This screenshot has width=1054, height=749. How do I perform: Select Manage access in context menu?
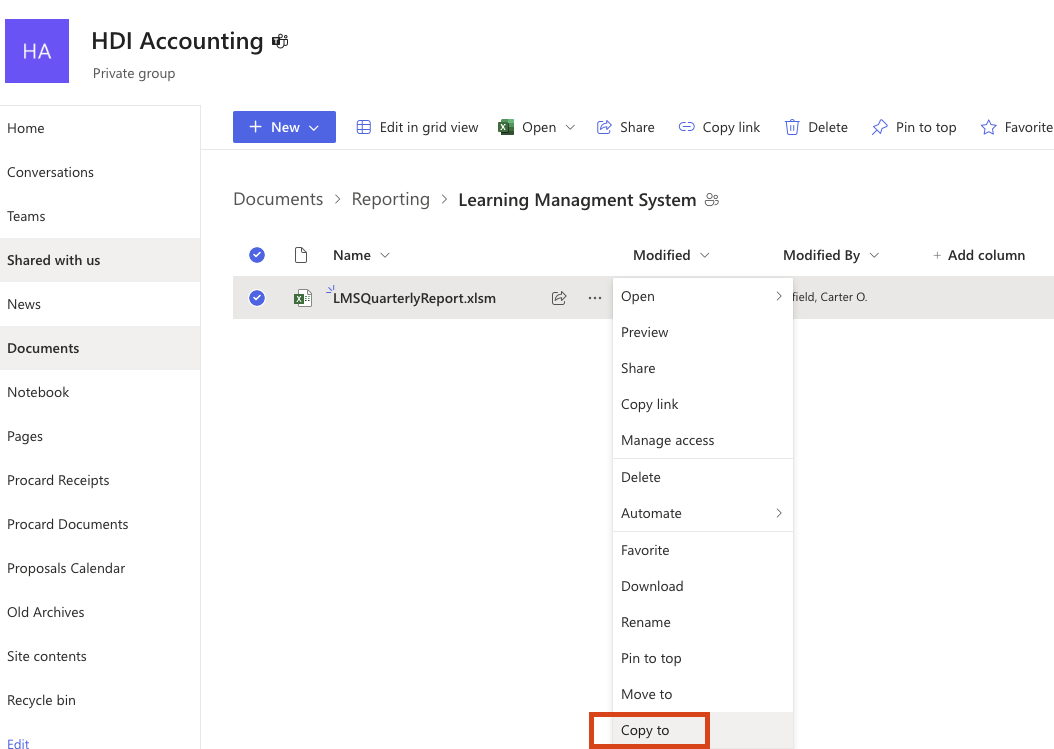click(667, 440)
